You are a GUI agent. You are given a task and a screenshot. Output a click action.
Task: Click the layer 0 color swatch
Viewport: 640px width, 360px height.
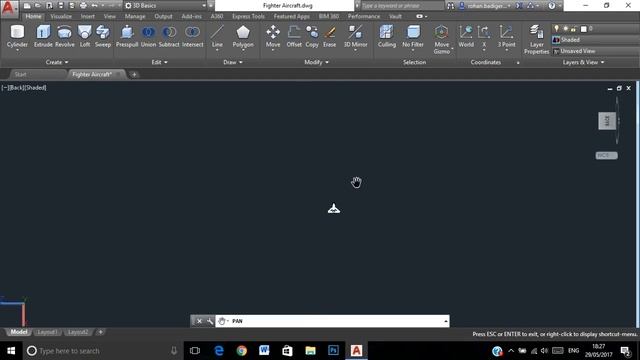point(584,29)
